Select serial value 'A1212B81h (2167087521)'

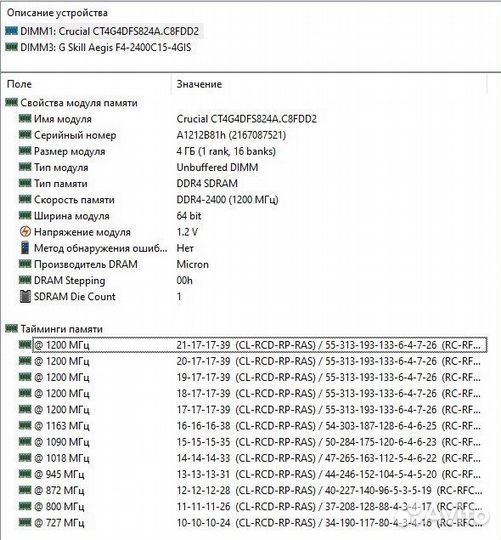[231, 135]
